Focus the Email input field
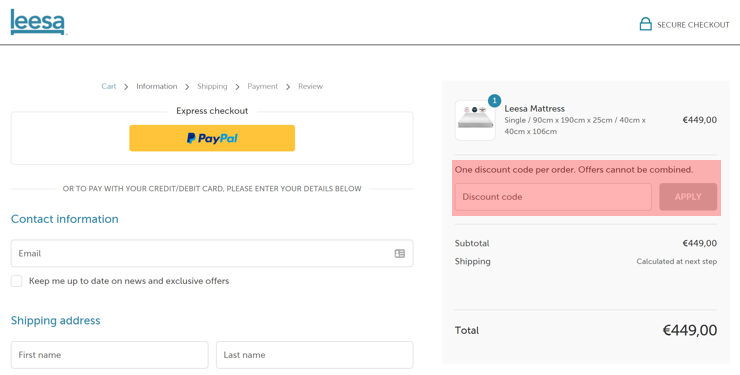 pos(212,253)
